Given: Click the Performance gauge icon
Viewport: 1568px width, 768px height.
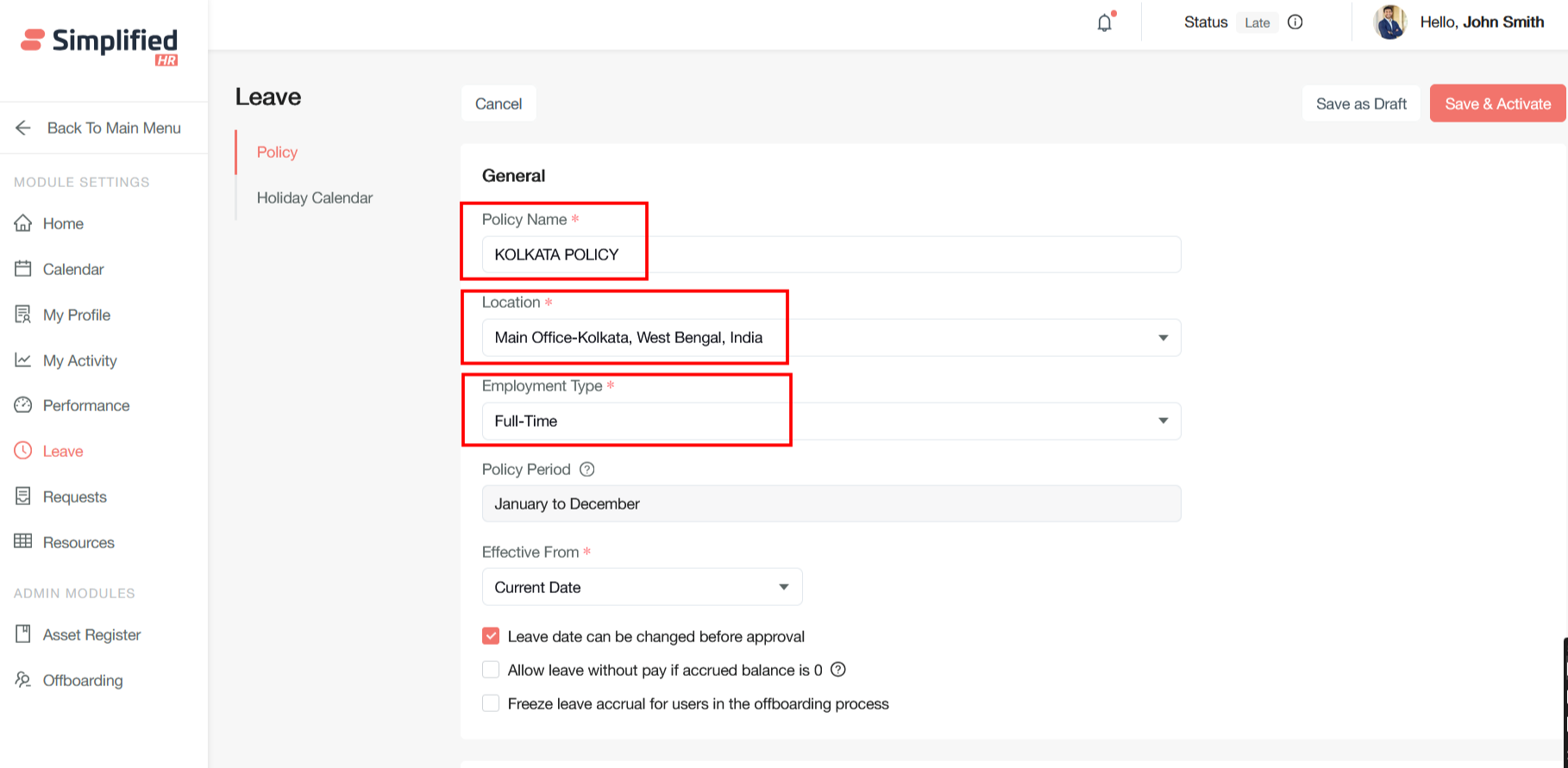Looking at the screenshot, I should (x=23, y=405).
